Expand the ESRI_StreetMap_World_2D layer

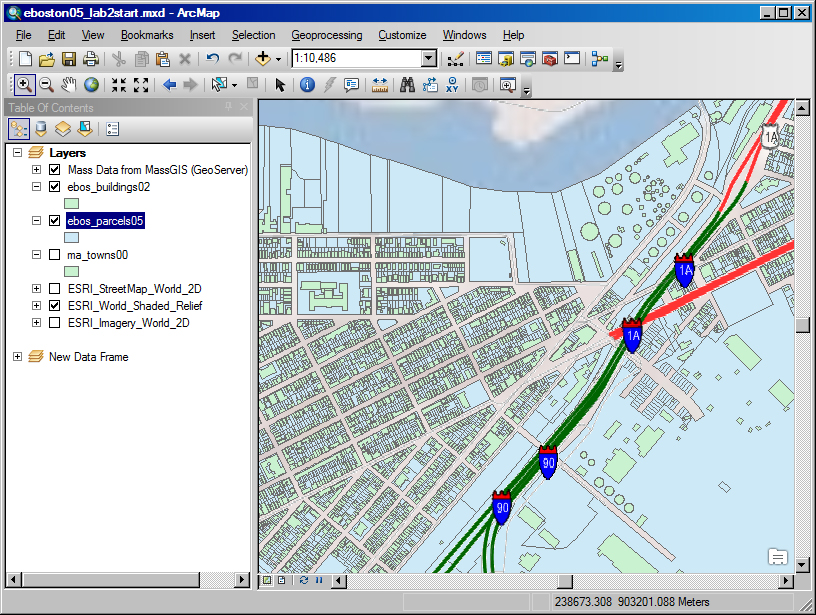click(36, 289)
